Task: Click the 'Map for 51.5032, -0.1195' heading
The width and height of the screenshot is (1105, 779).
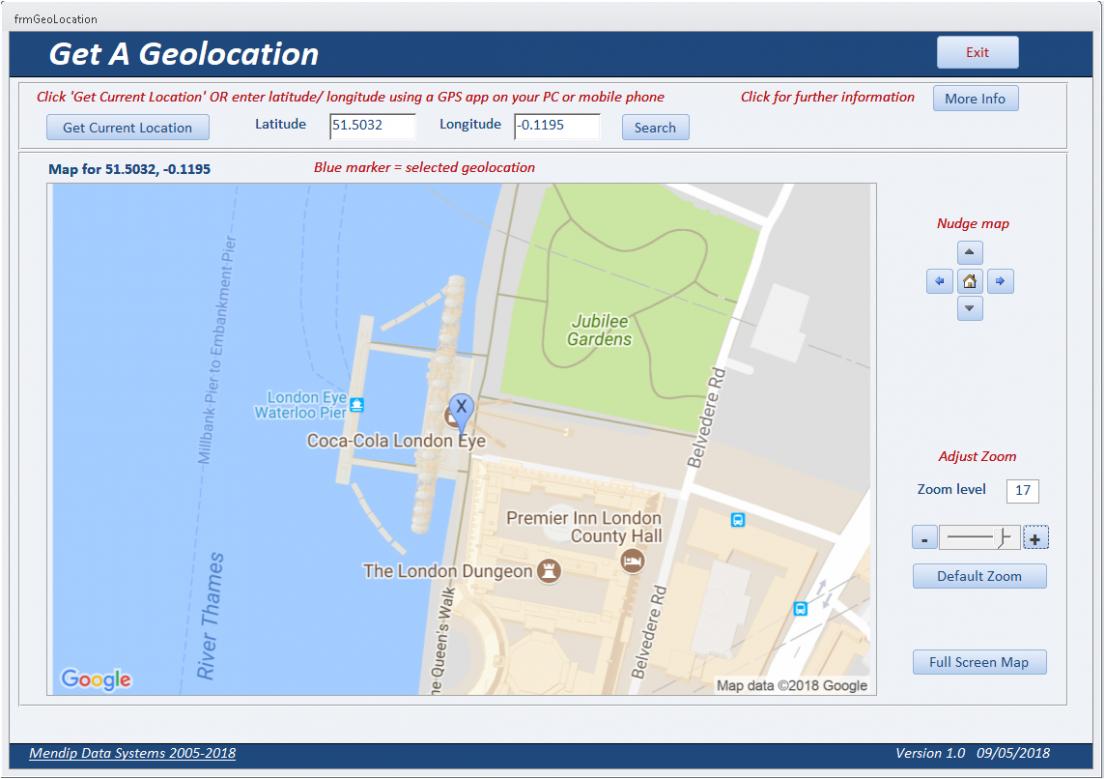Action: tap(129, 169)
